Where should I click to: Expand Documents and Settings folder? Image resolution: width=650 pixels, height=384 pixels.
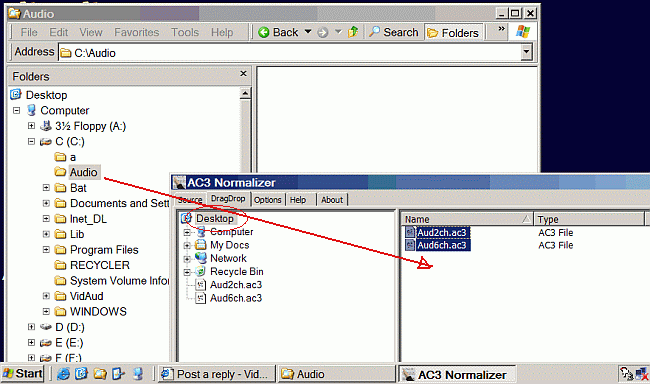(46, 203)
